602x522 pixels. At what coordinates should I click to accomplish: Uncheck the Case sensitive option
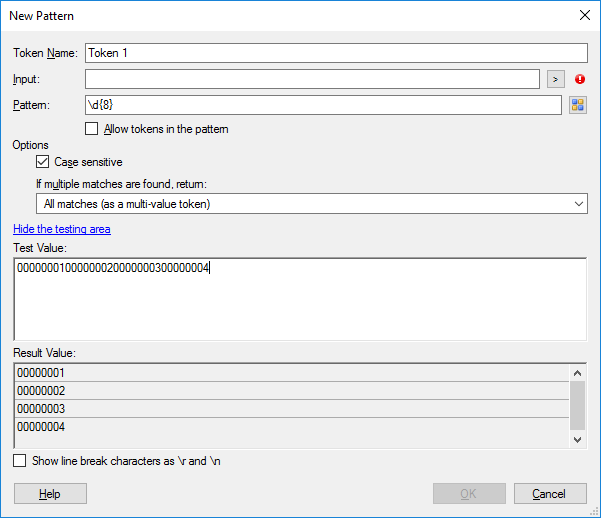click(x=43, y=162)
